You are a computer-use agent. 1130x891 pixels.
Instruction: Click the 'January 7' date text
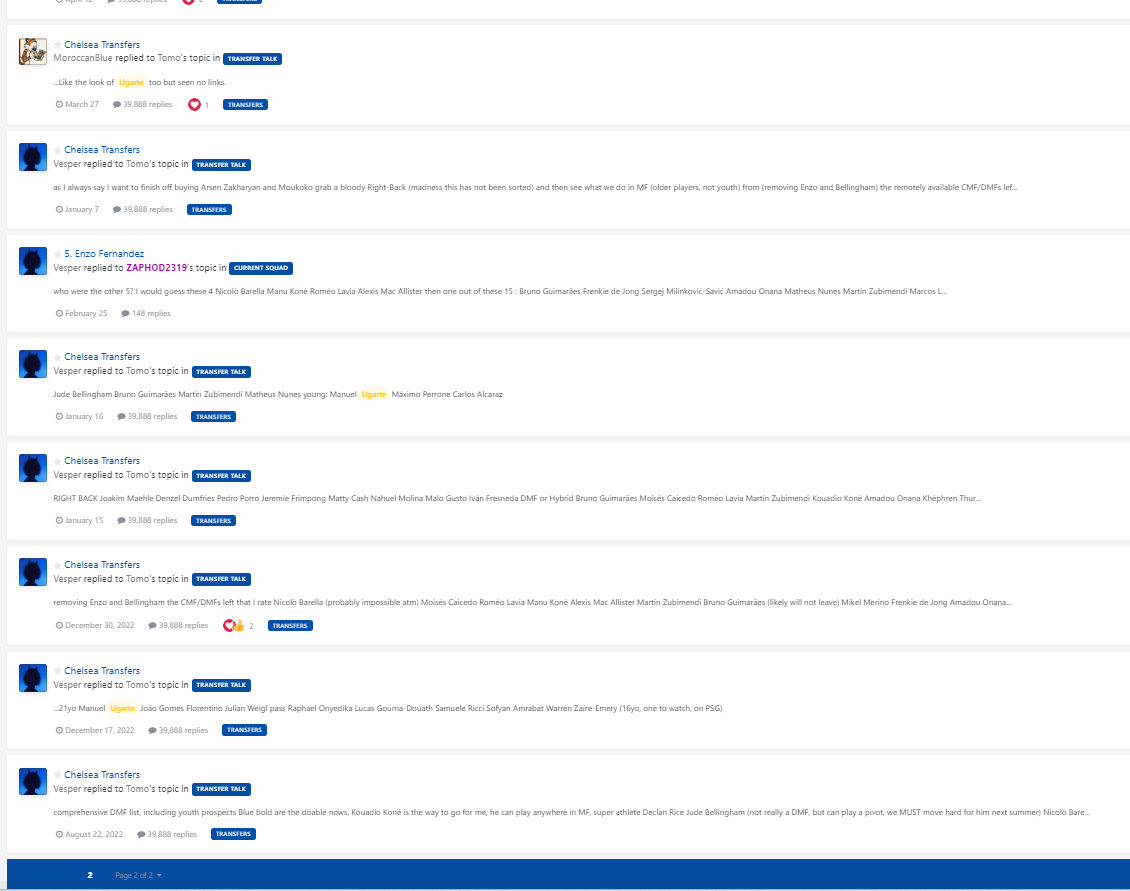(x=81, y=210)
